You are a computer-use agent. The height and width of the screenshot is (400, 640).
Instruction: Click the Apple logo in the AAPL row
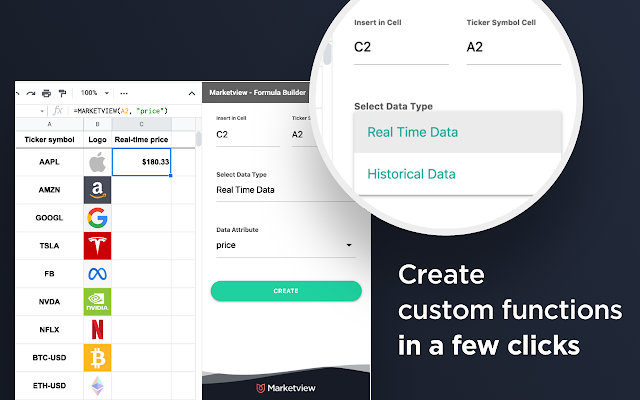(x=97, y=161)
